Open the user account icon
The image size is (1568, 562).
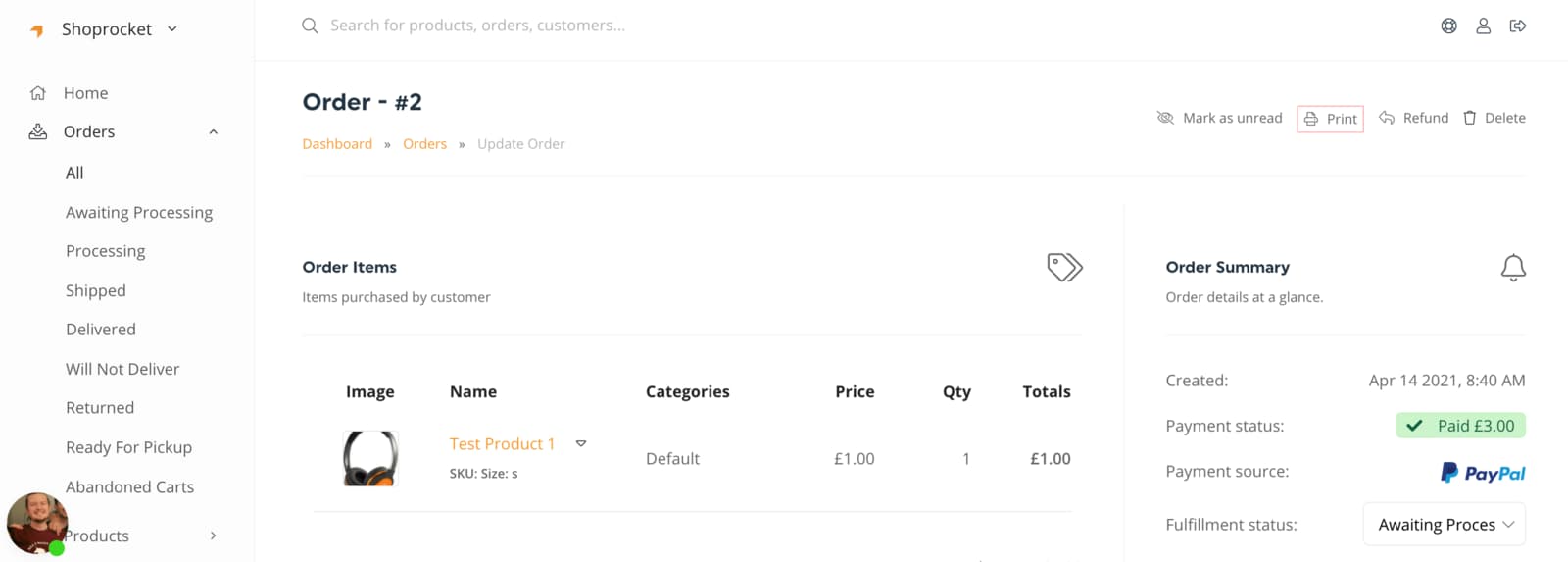(1483, 26)
